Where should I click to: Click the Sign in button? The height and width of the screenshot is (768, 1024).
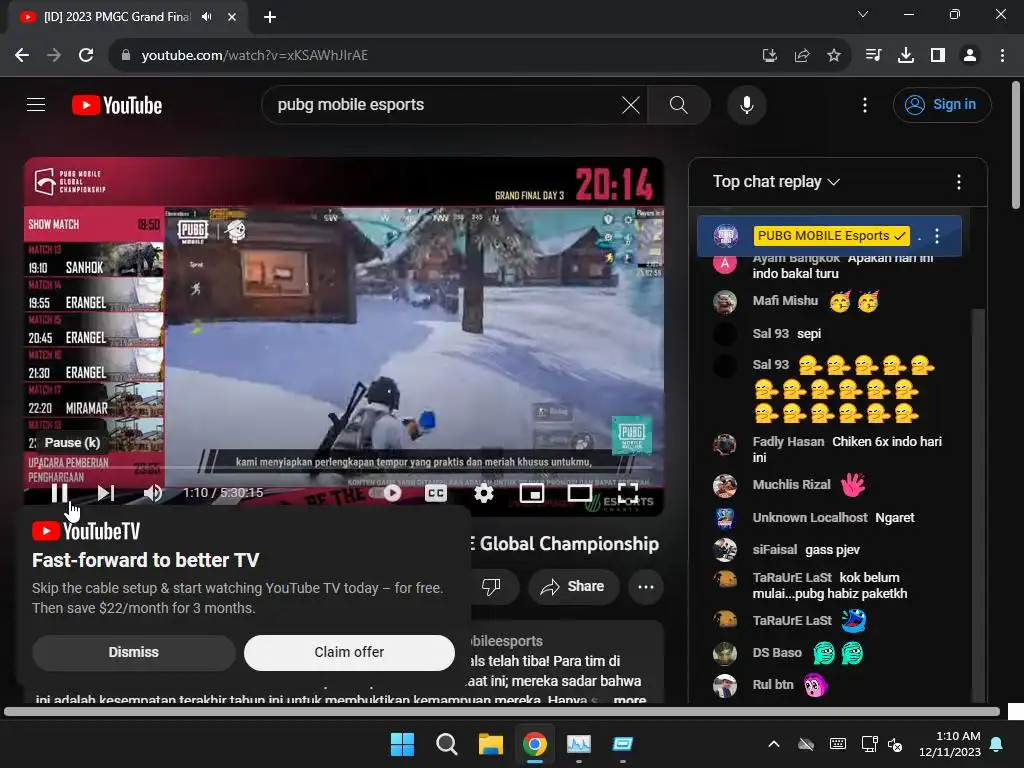click(942, 104)
